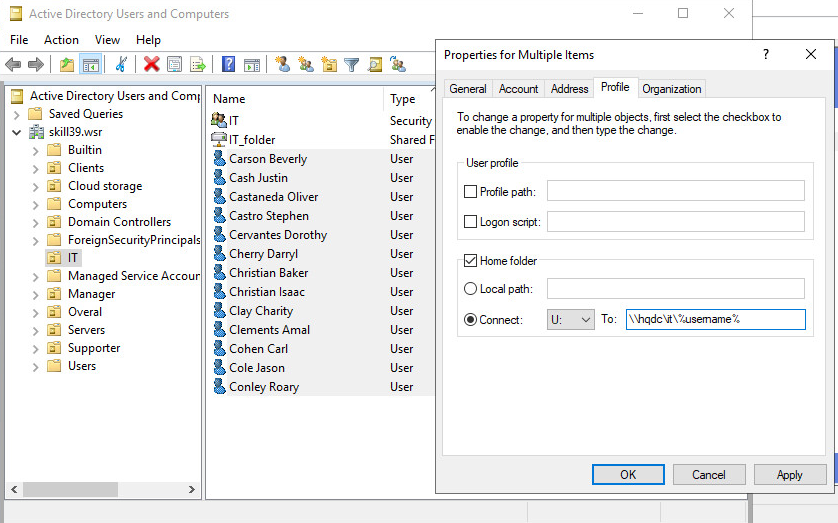Viewport: 838px width, 523px height.
Task: Click the Clients OU folder icon
Action: [x=54, y=168]
